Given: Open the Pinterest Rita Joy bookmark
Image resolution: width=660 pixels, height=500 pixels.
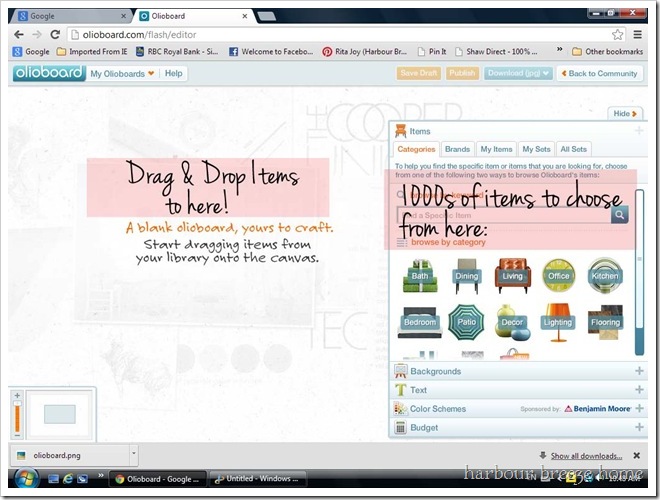Looking at the screenshot, I should tap(365, 52).
